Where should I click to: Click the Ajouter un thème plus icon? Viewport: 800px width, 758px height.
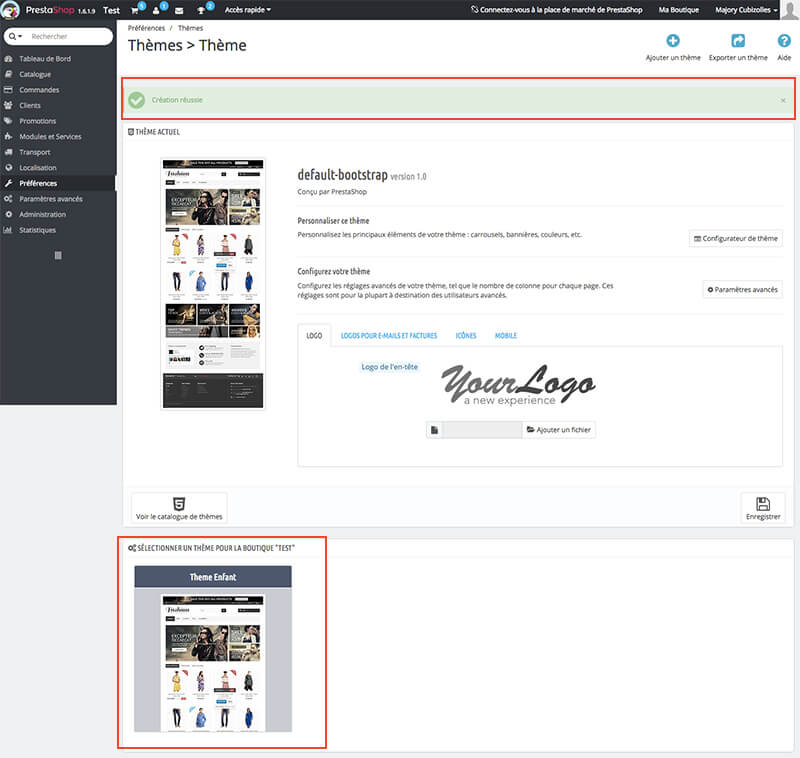click(673, 42)
